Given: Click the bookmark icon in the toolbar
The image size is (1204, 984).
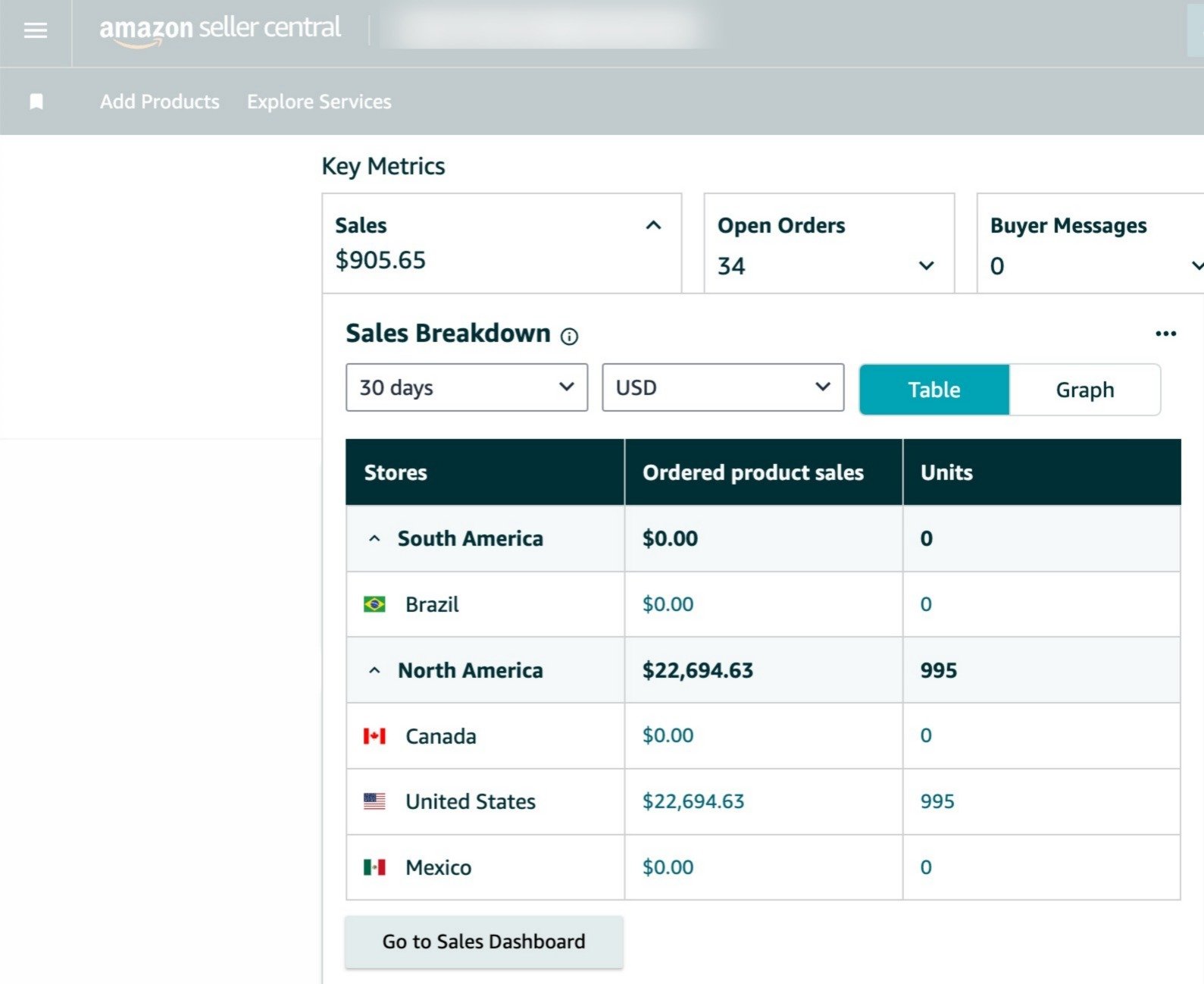Looking at the screenshot, I should [36, 102].
